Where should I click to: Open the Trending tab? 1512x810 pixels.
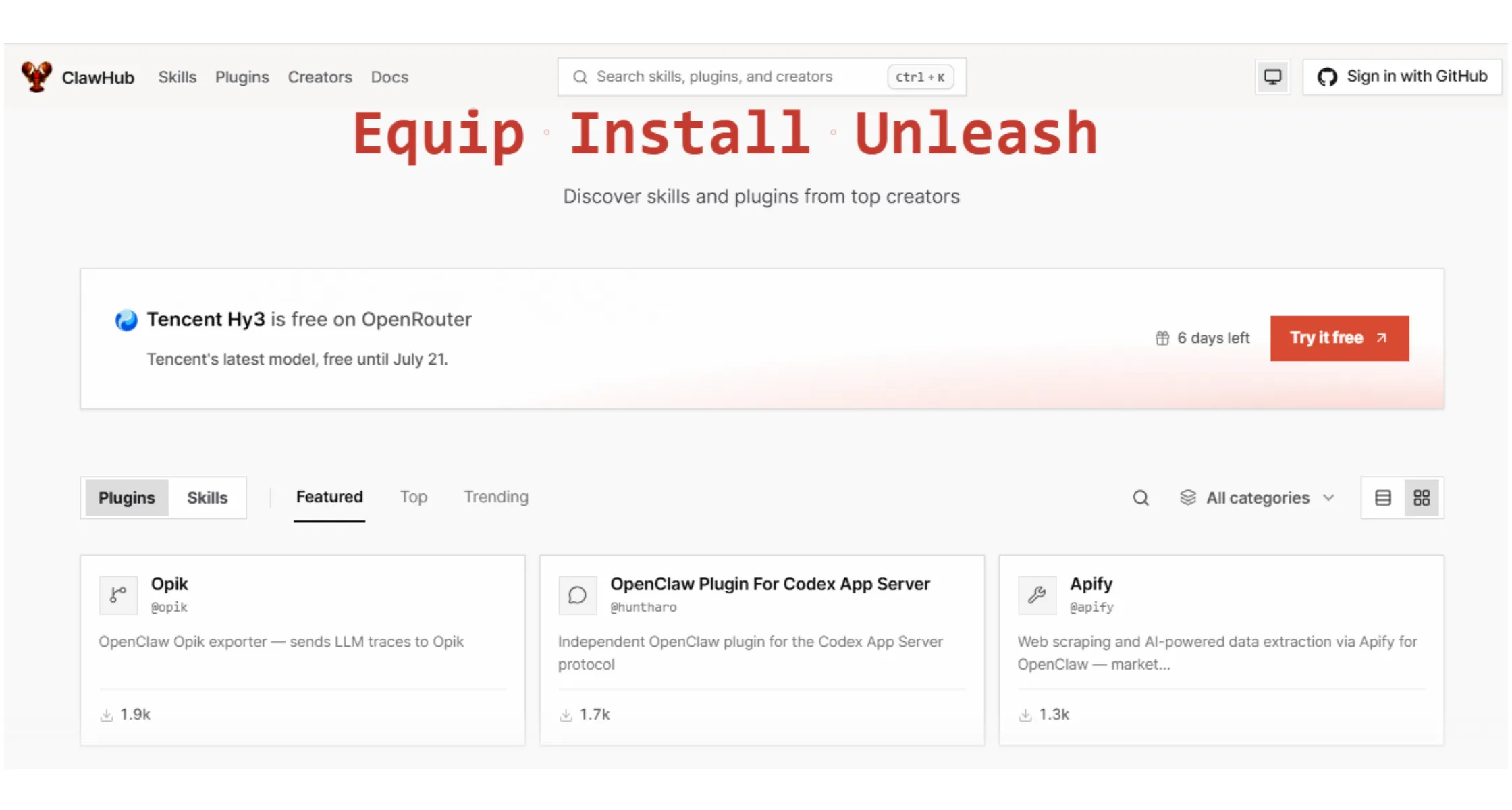click(496, 497)
